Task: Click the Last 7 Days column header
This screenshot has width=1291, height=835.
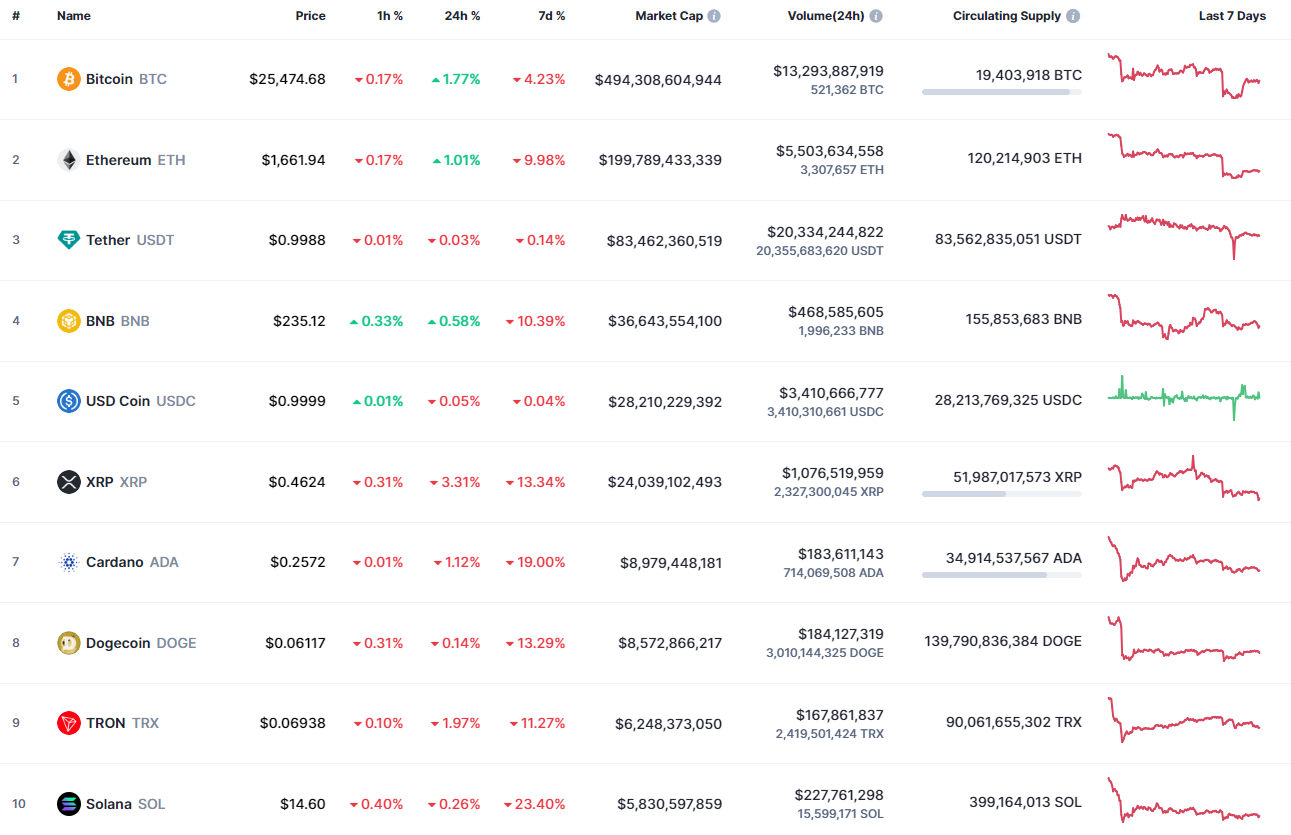Action: click(1232, 15)
